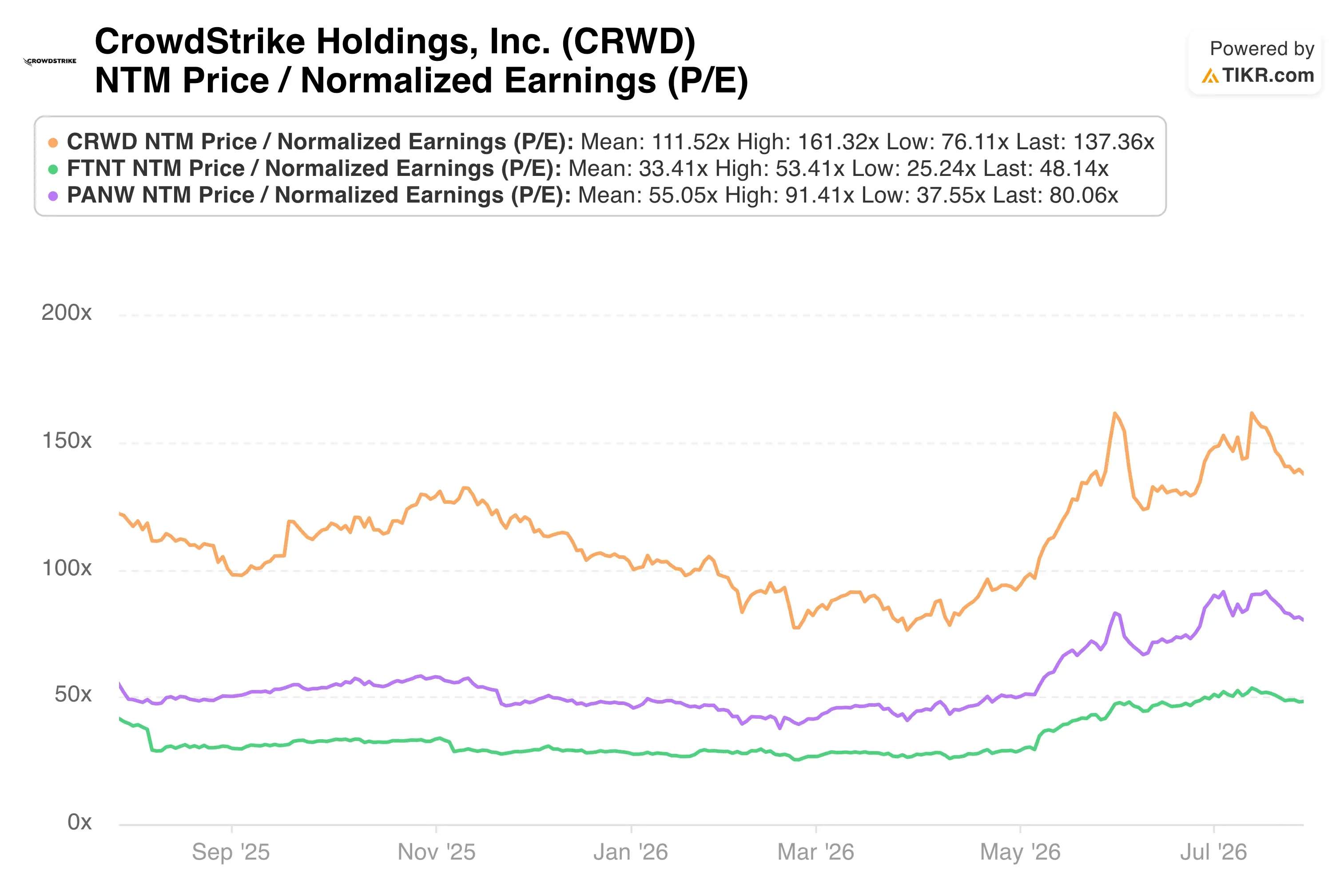The width and height of the screenshot is (1344, 896).
Task: Click the NTM Price / Normalized Earnings (P/E) subtitle
Action: pyautogui.click(x=421, y=80)
